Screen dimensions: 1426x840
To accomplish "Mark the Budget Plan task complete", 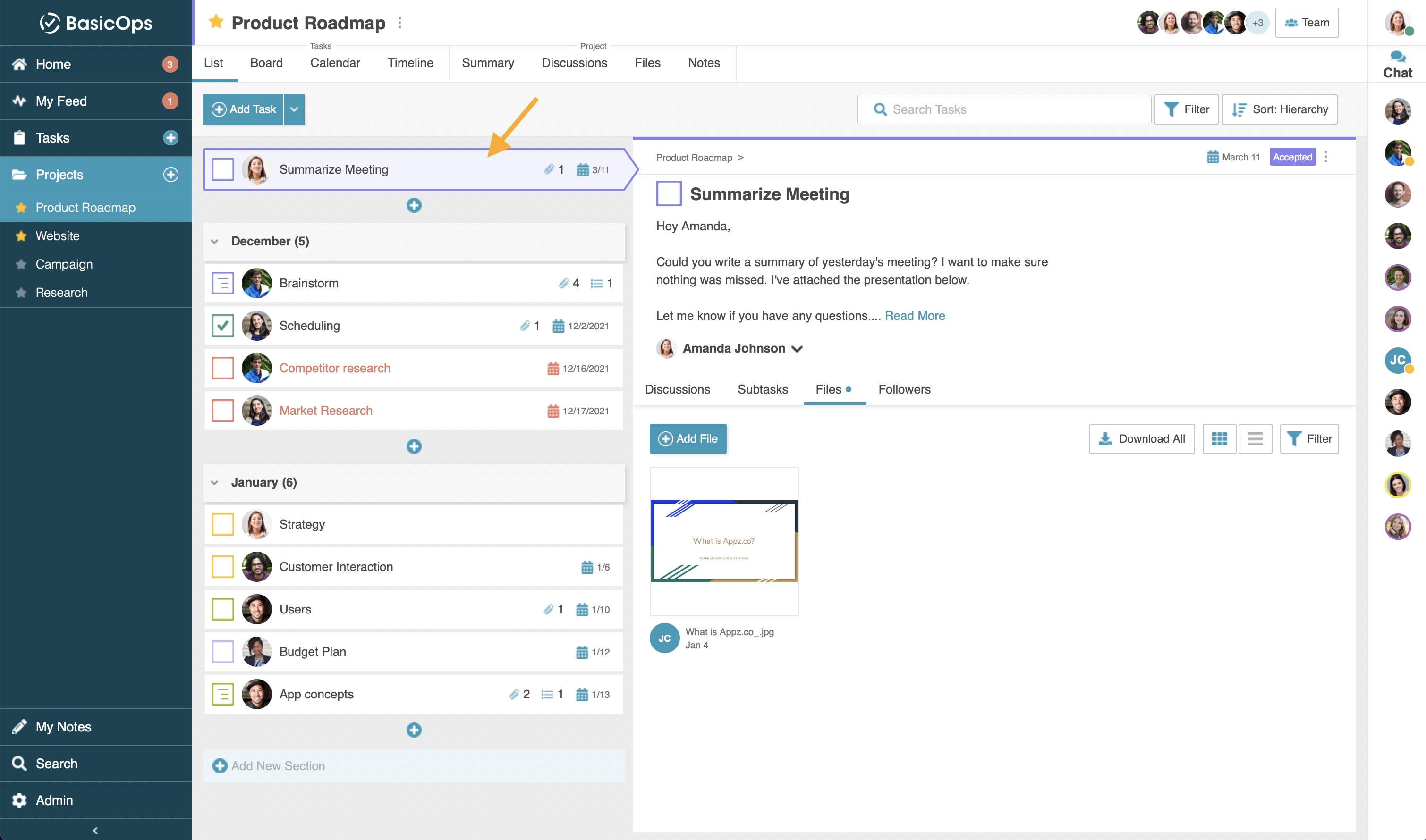I will [x=222, y=652].
